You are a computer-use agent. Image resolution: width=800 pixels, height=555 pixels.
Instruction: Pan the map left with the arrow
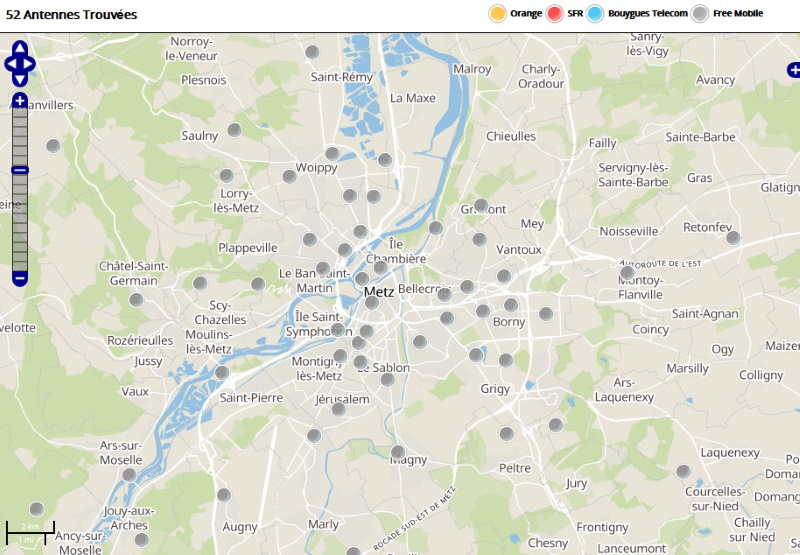click(10, 64)
